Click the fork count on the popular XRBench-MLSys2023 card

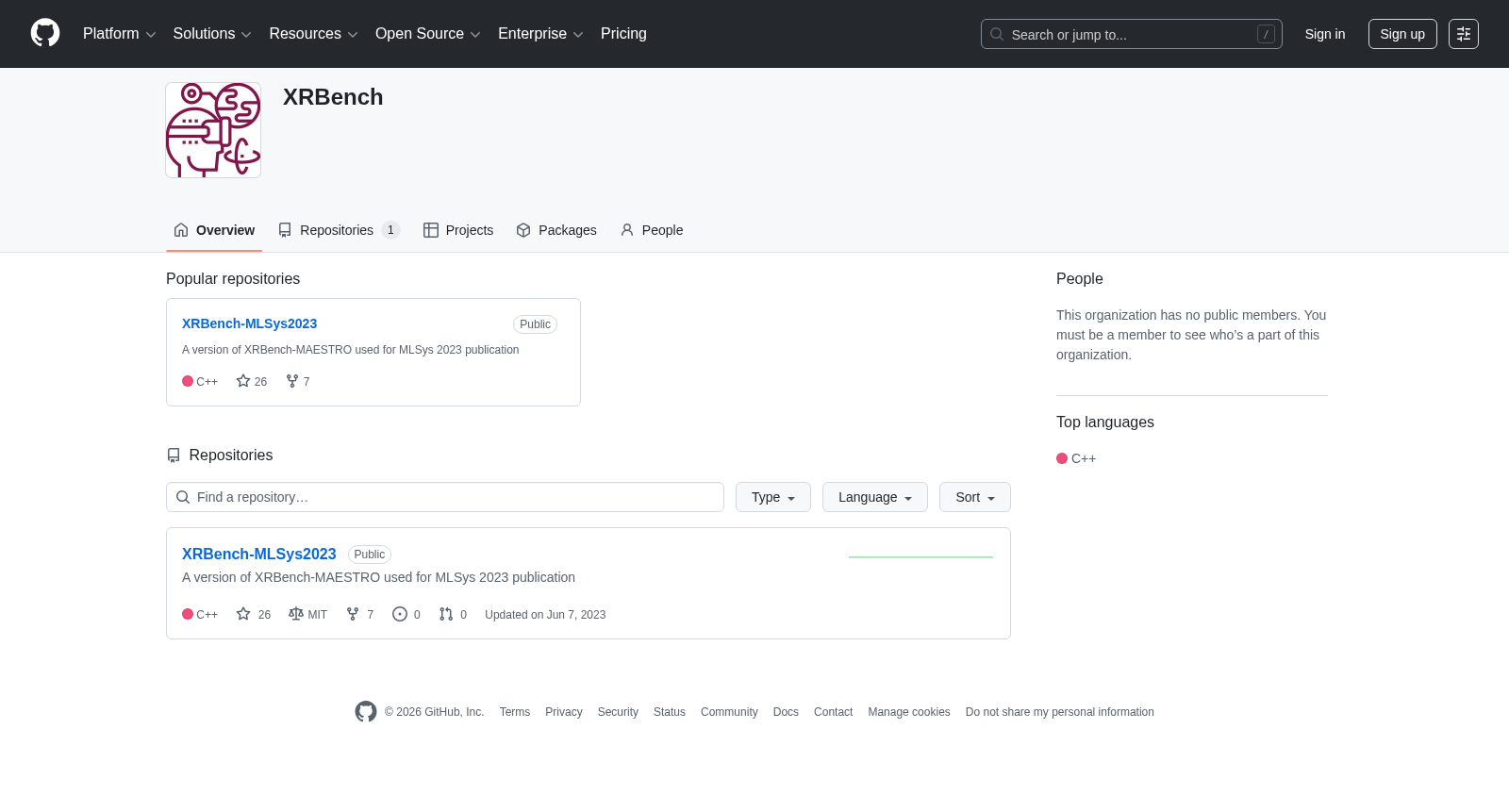(x=298, y=381)
